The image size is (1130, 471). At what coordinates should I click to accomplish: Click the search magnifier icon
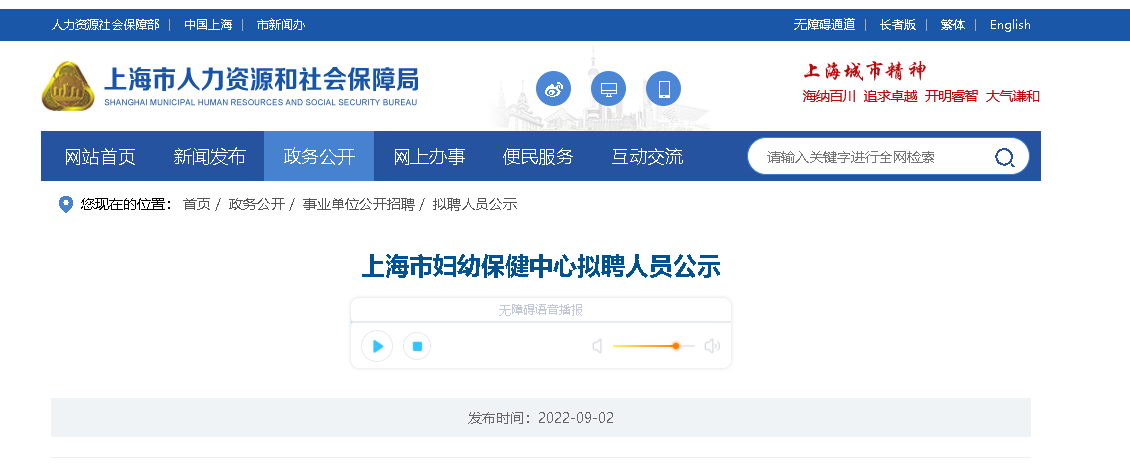click(1005, 157)
